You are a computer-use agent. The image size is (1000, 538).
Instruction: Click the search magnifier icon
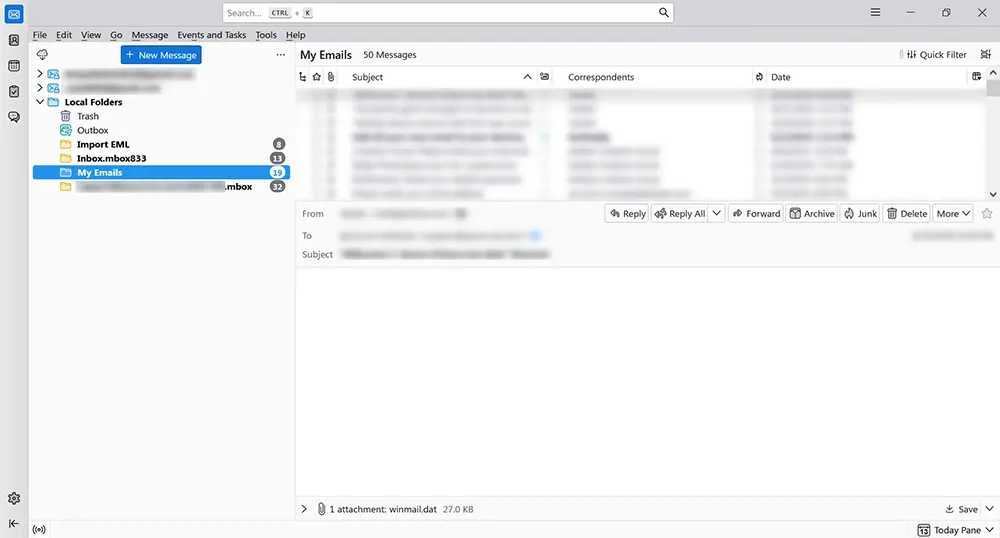pyautogui.click(x=663, y=12)
